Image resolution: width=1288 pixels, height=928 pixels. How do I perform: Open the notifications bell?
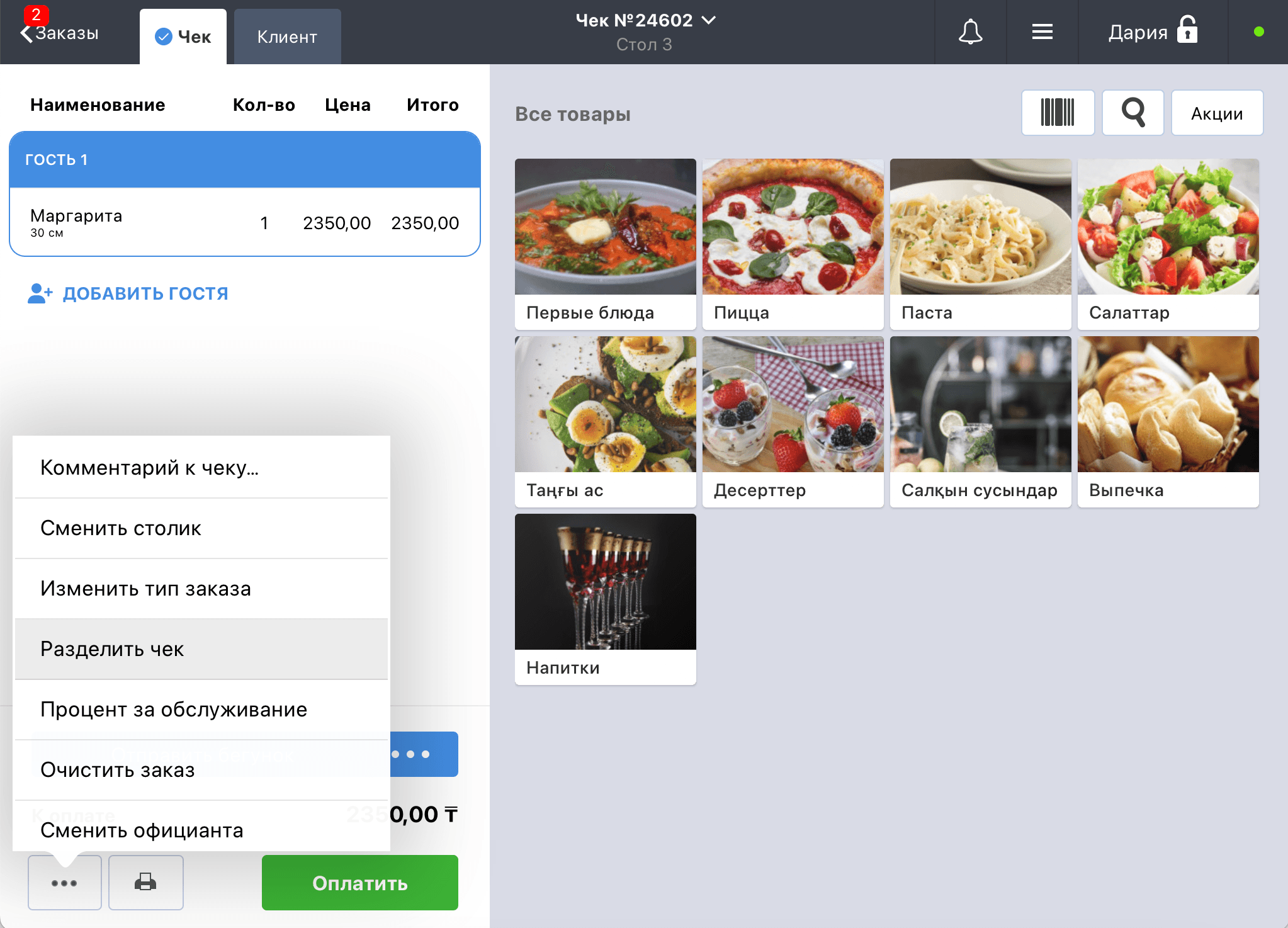click(970, 31)
